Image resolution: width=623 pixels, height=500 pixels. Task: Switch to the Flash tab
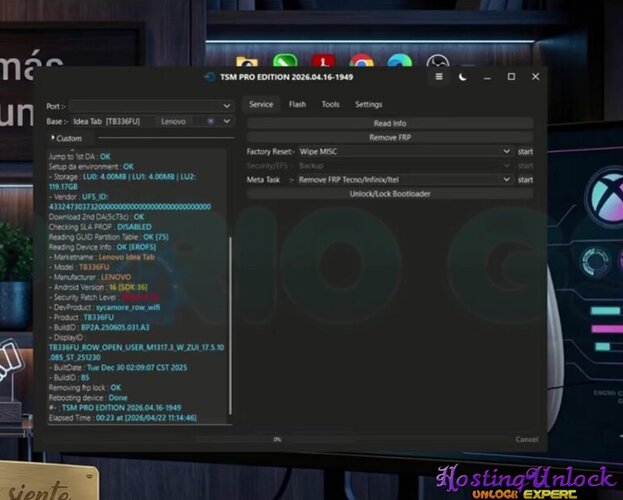coord(297,105)
